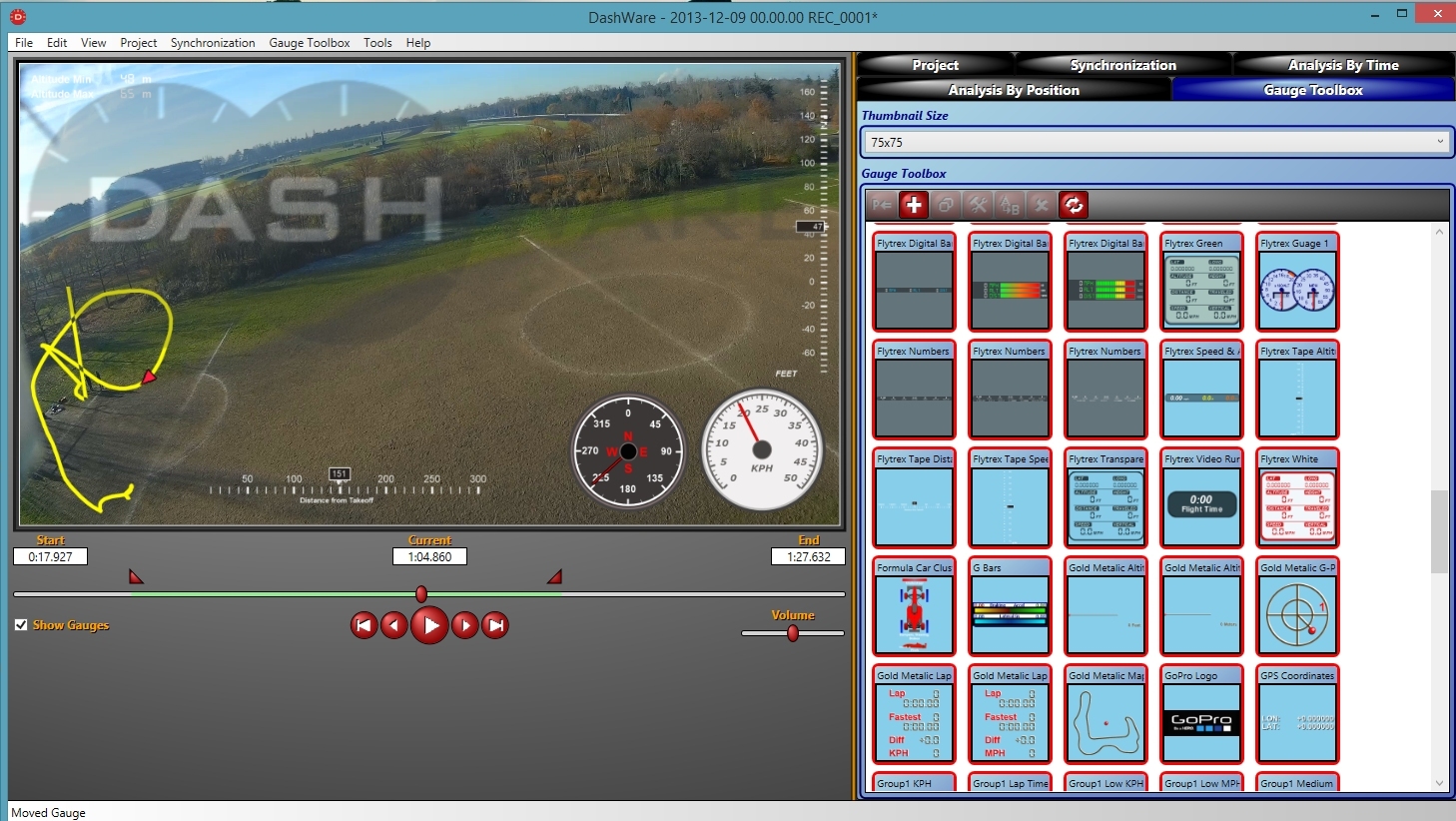
Task: Step back one frame button
Action: [x=394, y=625]
